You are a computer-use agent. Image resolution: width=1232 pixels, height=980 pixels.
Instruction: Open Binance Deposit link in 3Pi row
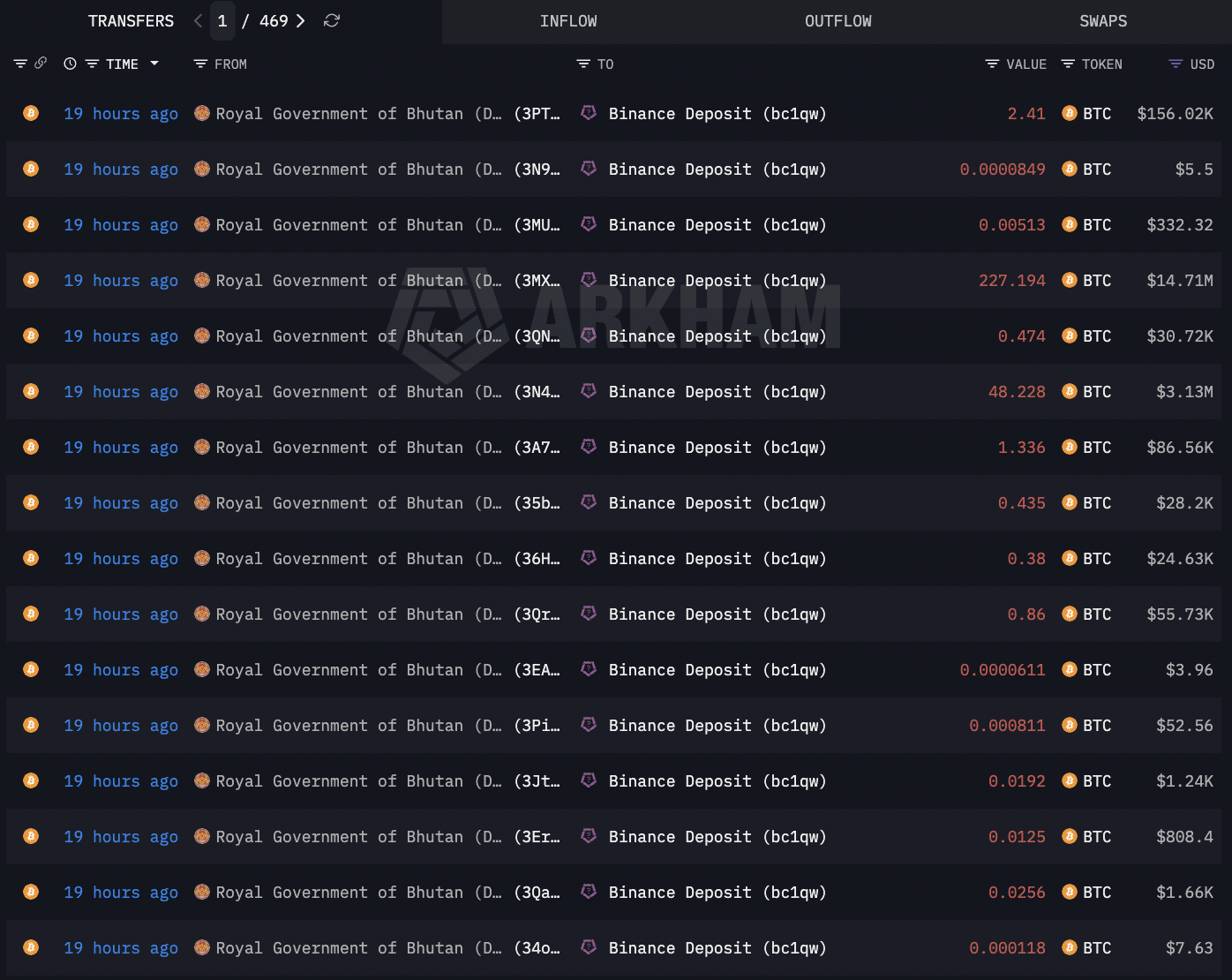pos(717,726)
